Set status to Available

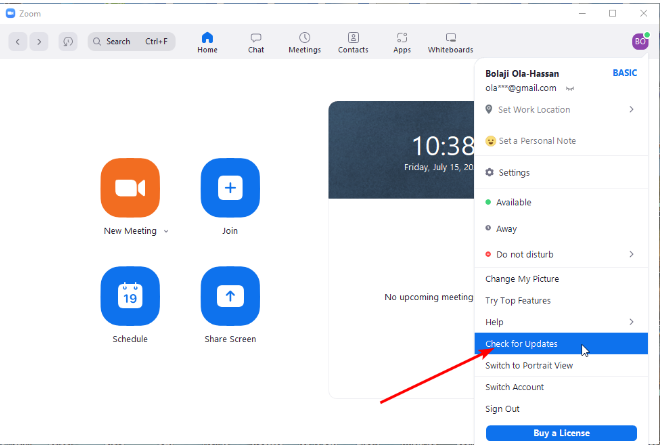(514, 202)
